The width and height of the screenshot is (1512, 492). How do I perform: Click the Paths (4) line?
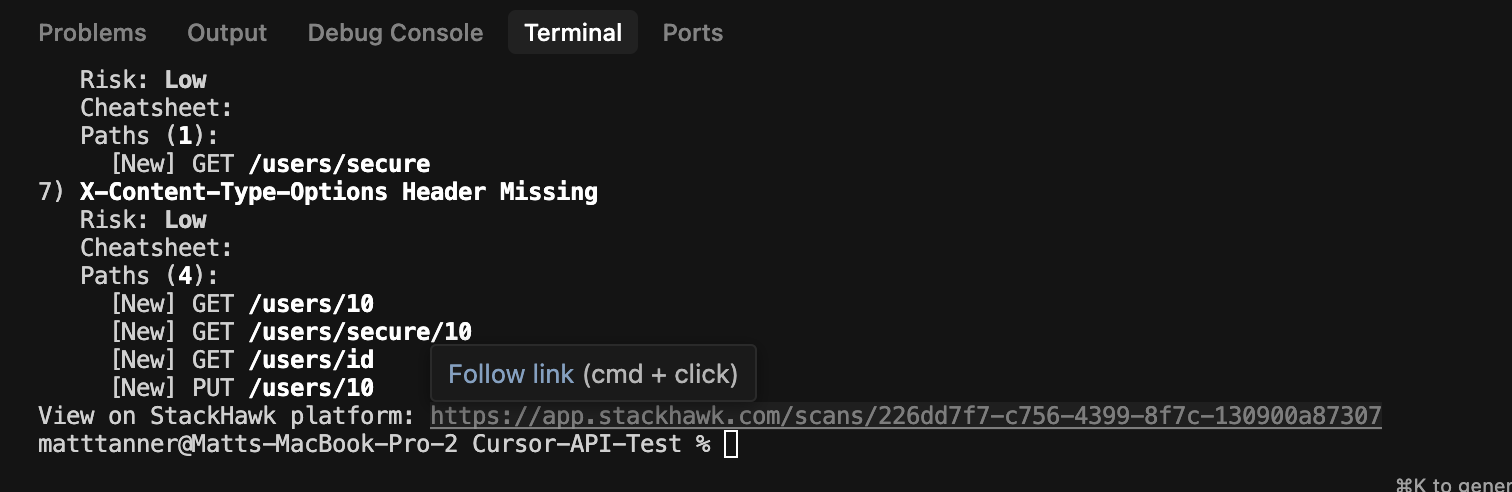[x=150, y=276]
